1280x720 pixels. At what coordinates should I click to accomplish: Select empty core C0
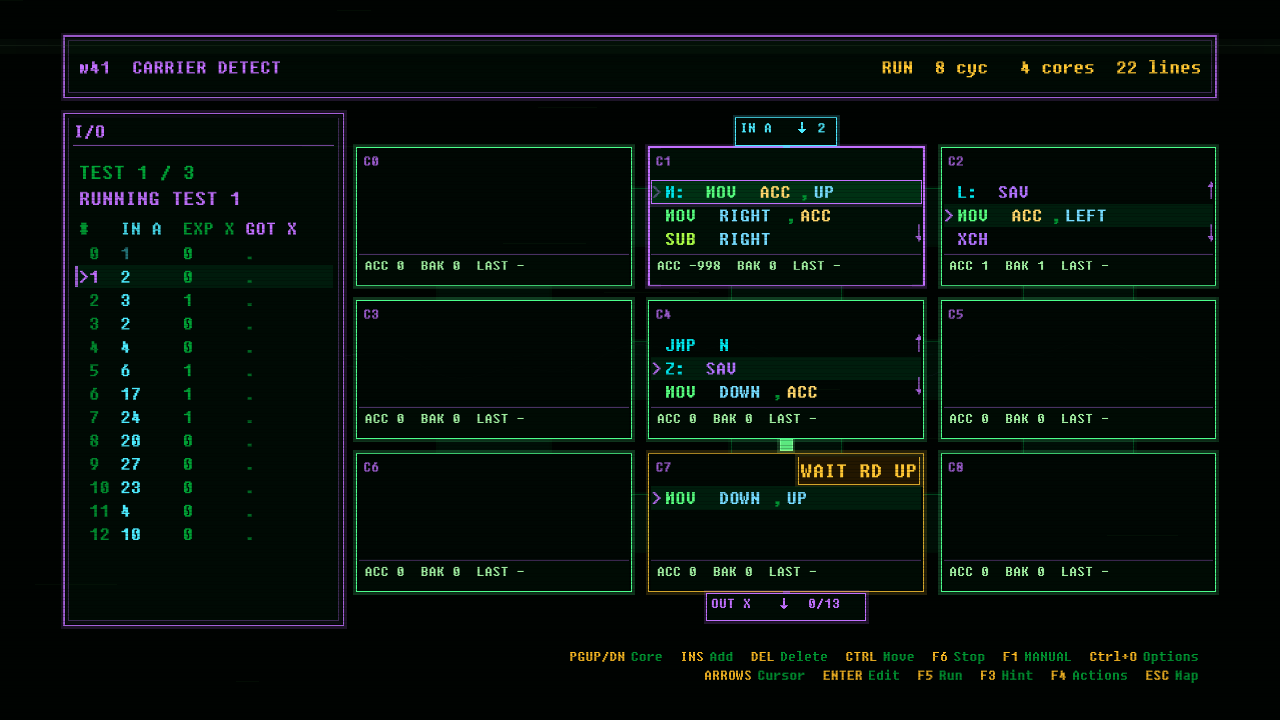(494, 216)
